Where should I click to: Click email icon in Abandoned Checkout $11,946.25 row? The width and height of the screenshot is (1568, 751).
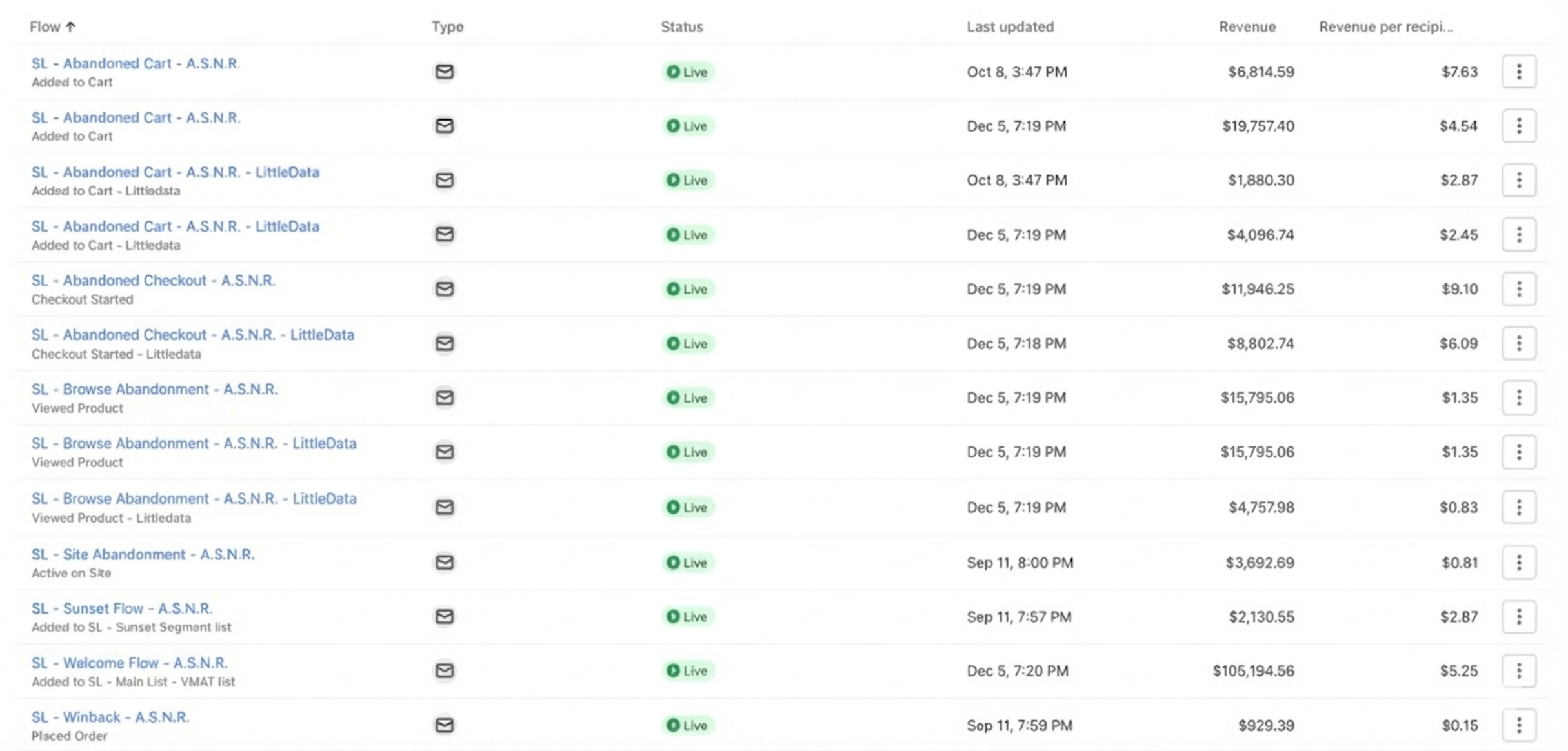[444, 288]
